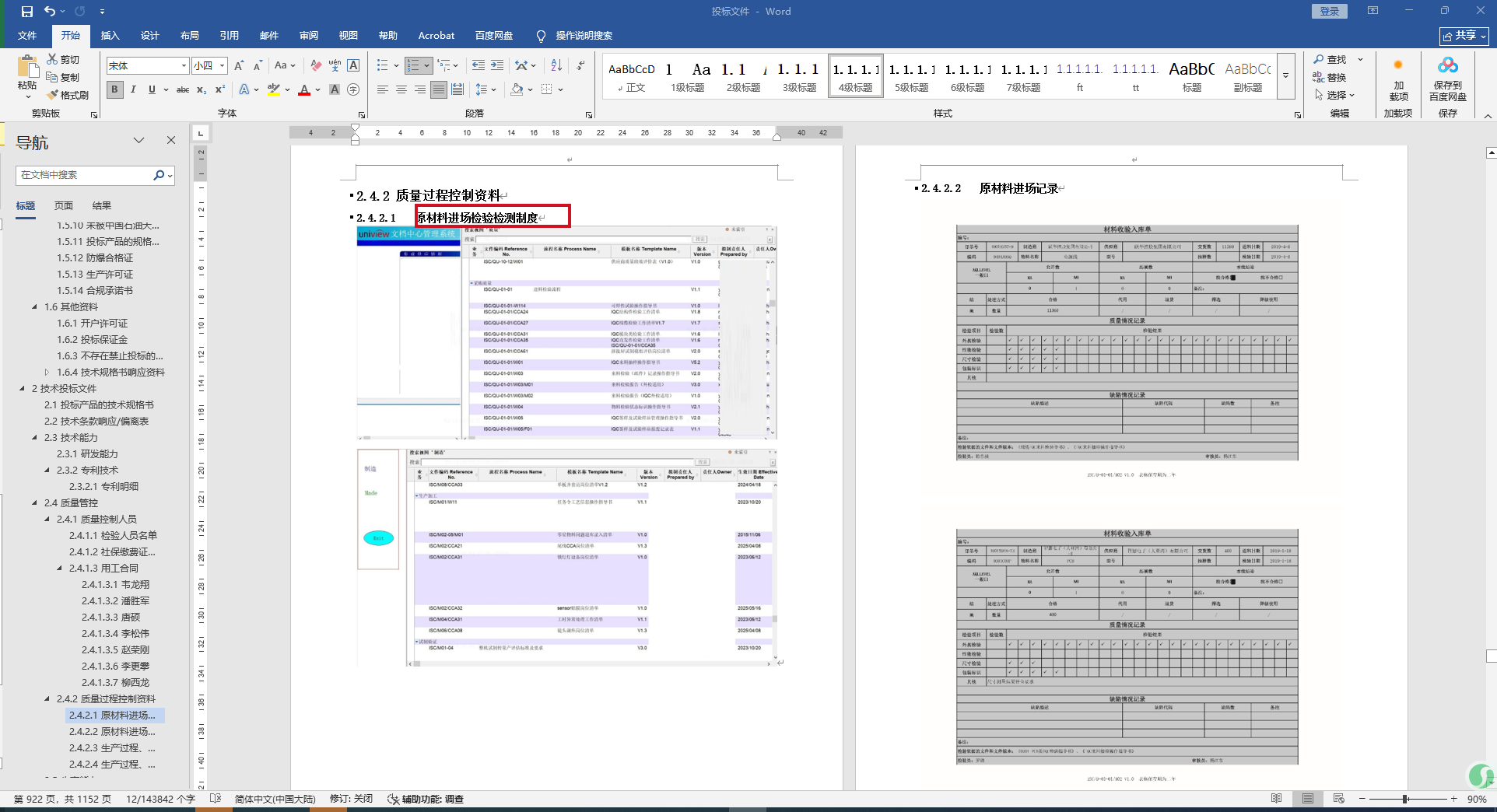Apply the 1级标题 heading style
Viewport: 1497px width, 812px height.
(688, 76)
